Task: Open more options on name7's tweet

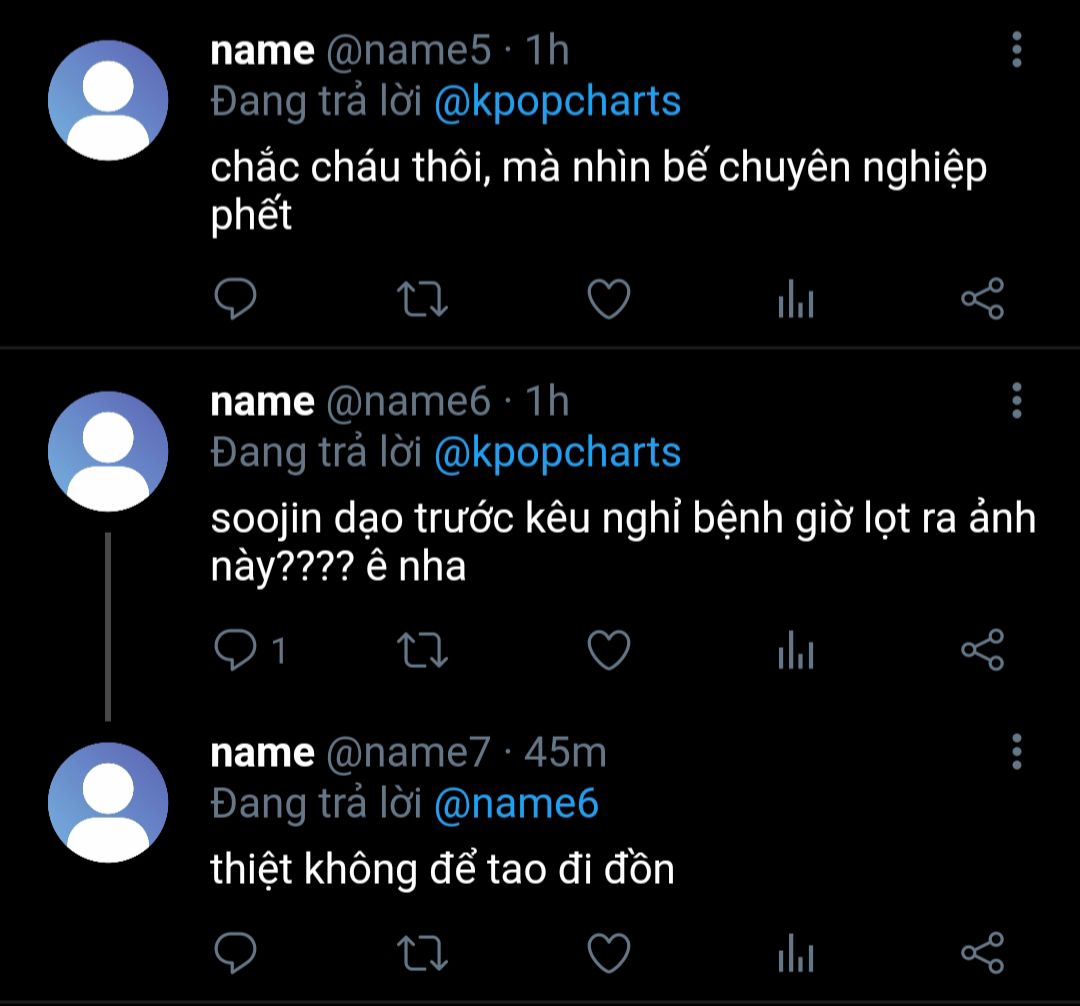Action: [1017, 751]
